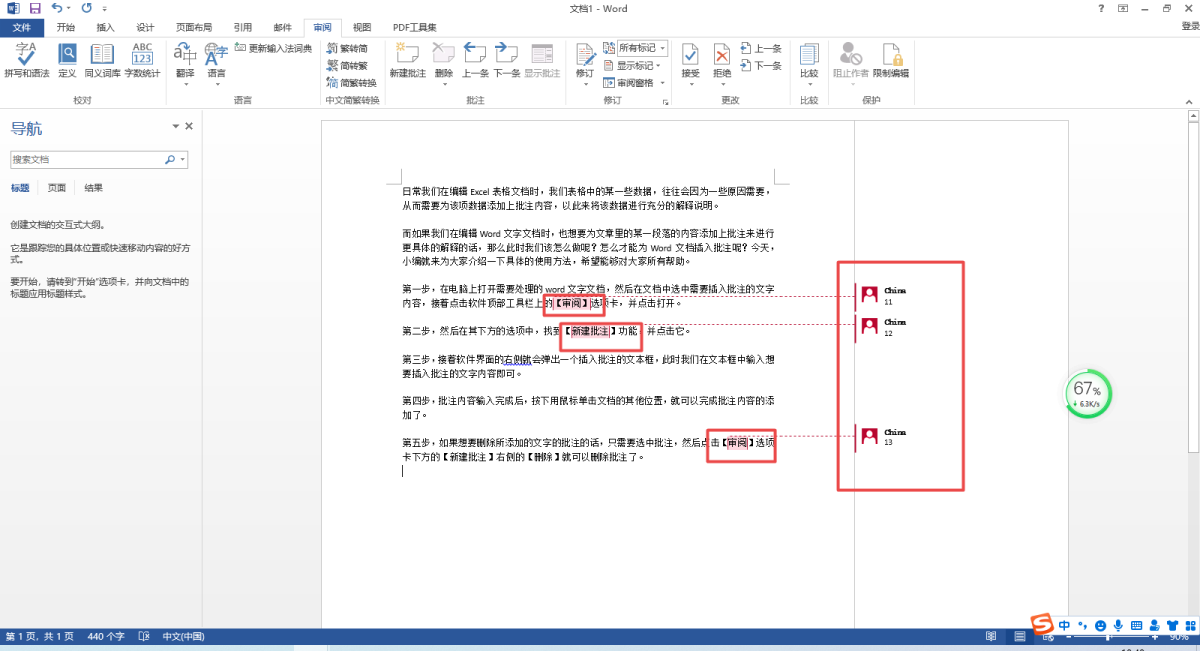Open the 所有标记 markup dropdown

(x=642, y=48)
